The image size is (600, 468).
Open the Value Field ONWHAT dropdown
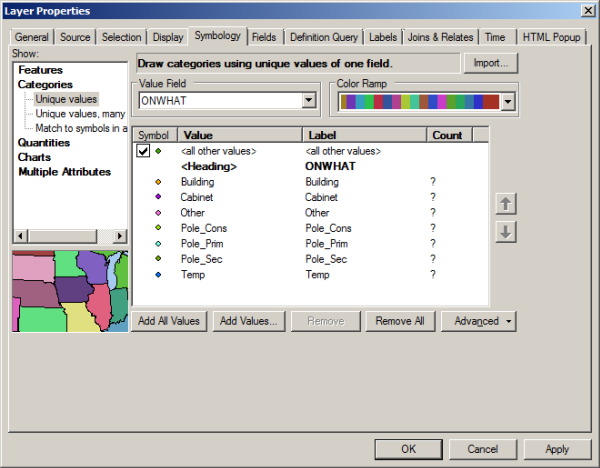(x=309, y=101)
